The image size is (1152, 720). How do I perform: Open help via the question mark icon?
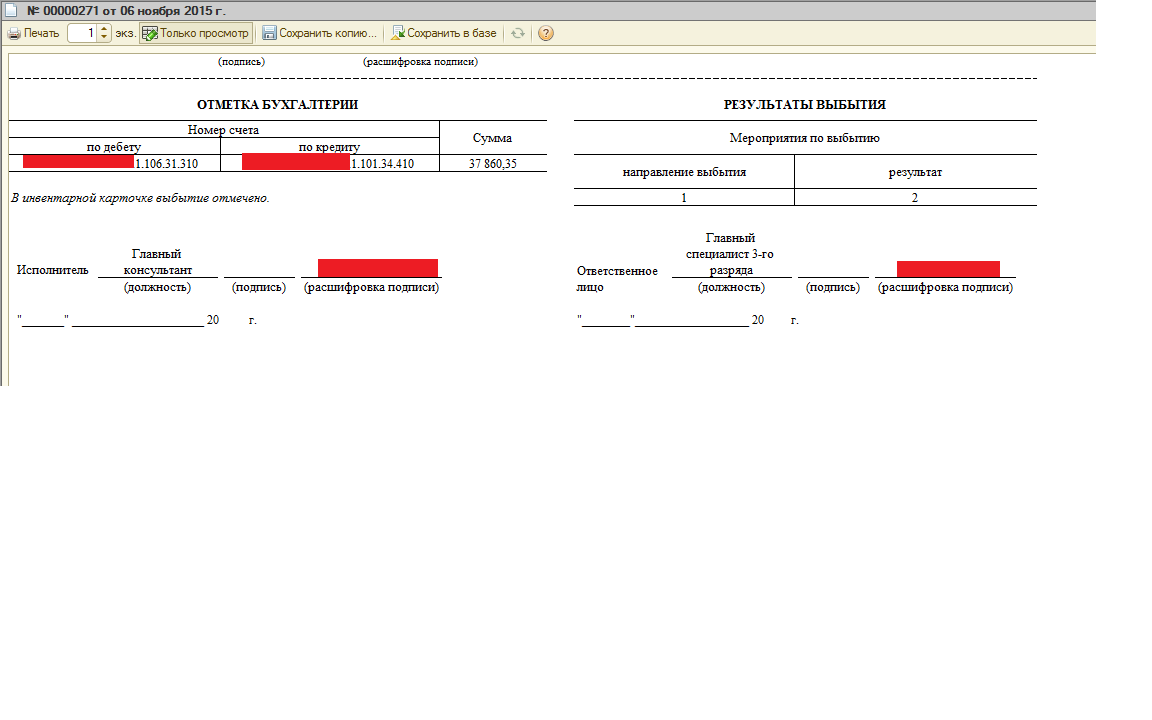pos(546,33)
